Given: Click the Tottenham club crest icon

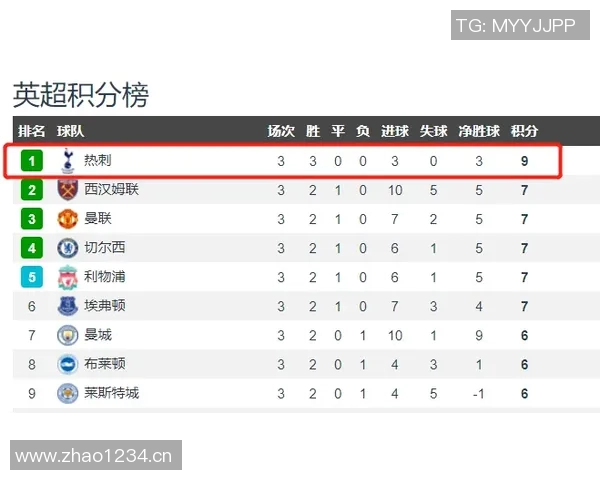Looking at the screenshot, I should tap(67, 161).
